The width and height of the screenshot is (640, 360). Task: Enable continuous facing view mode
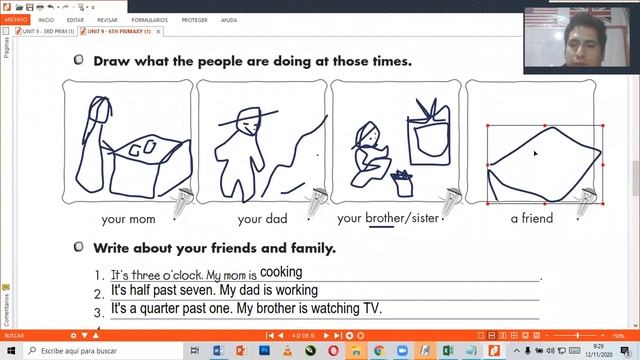(x=514, y=336)
